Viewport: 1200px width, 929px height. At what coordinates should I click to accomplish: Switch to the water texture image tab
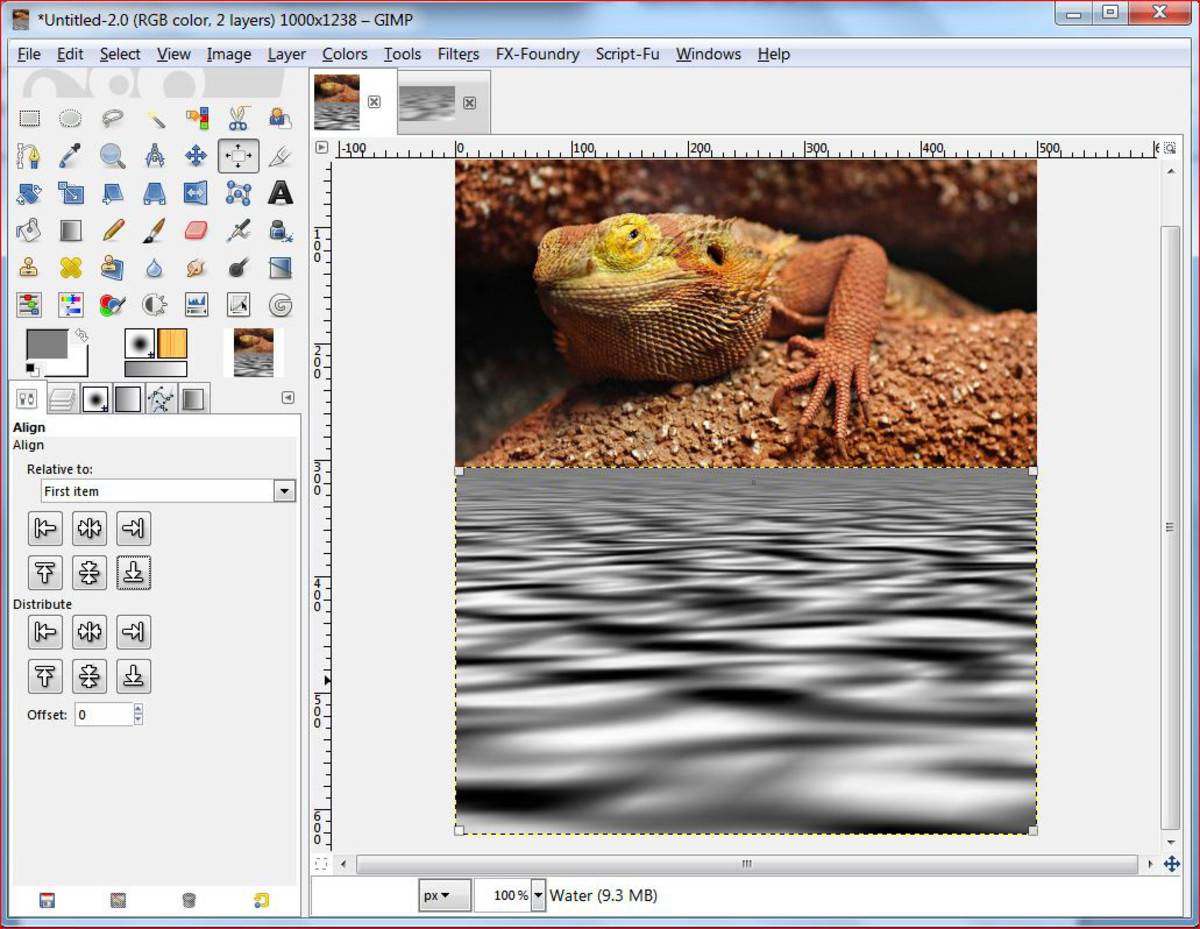click(x=427, y=101)
